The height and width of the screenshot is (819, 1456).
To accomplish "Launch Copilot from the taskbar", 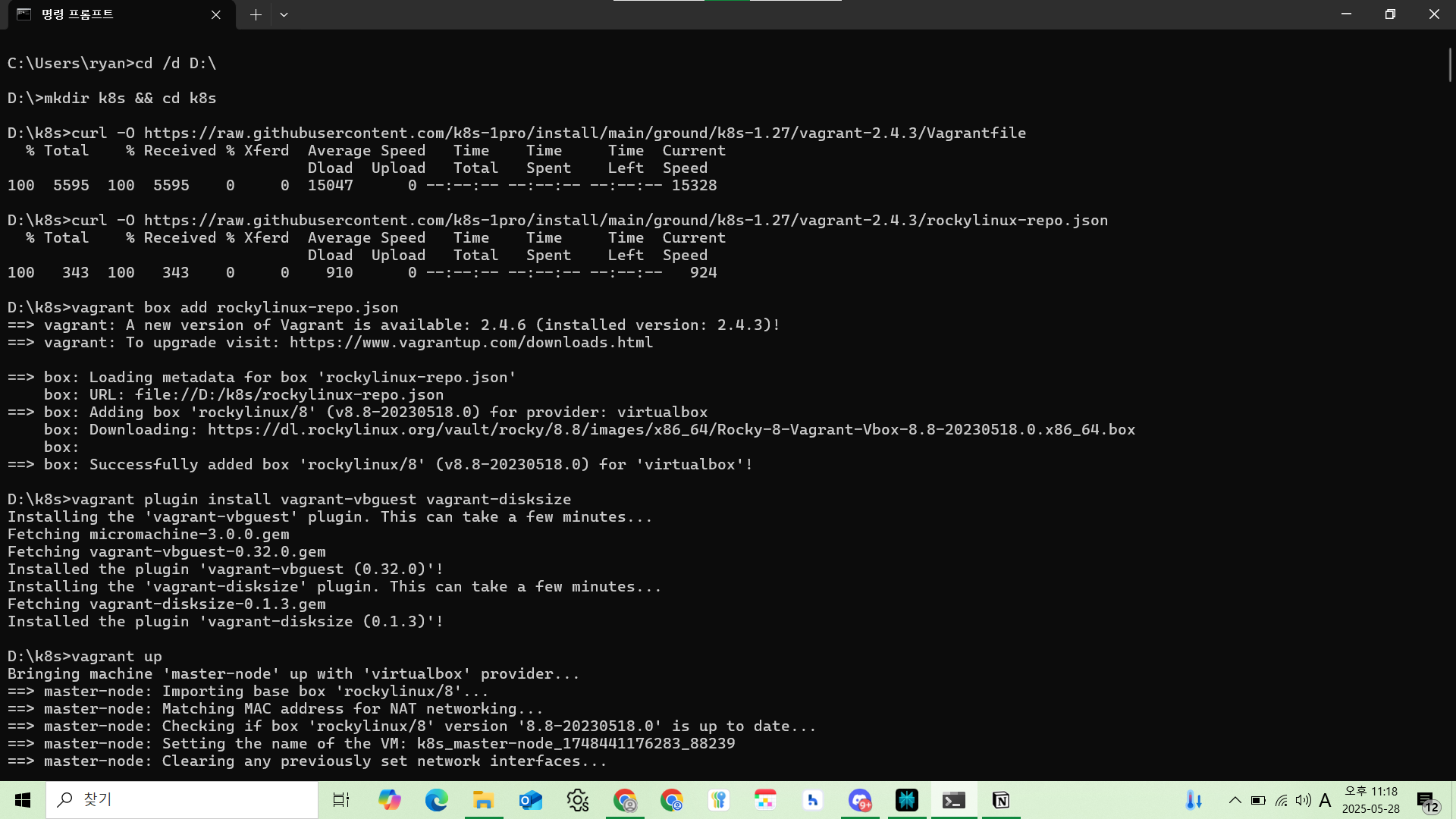I will (x=389, y=800).
